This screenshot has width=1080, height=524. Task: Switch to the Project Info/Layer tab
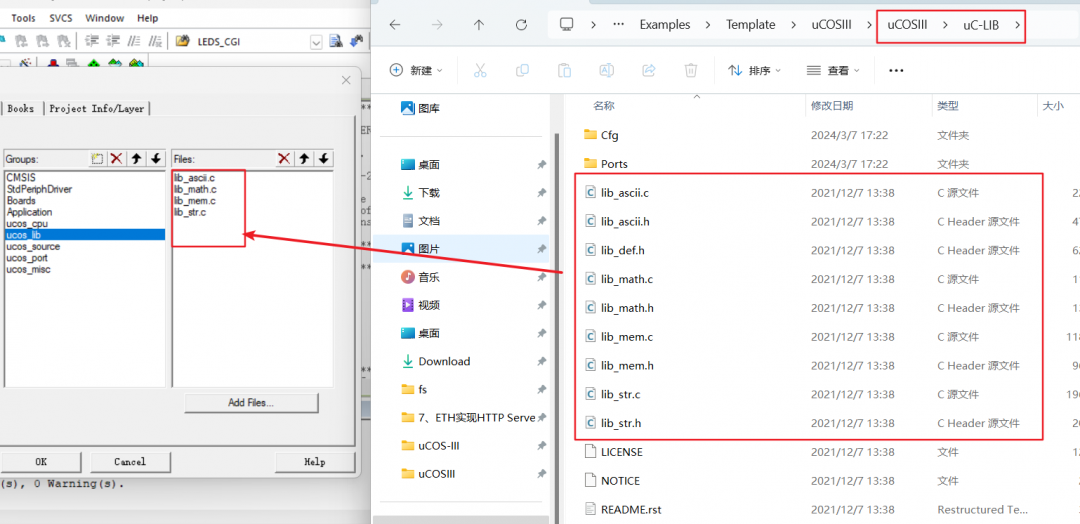[x=97, y=108]
